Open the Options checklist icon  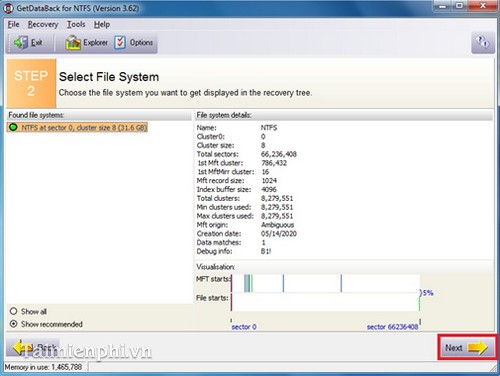tap(120, 43)
